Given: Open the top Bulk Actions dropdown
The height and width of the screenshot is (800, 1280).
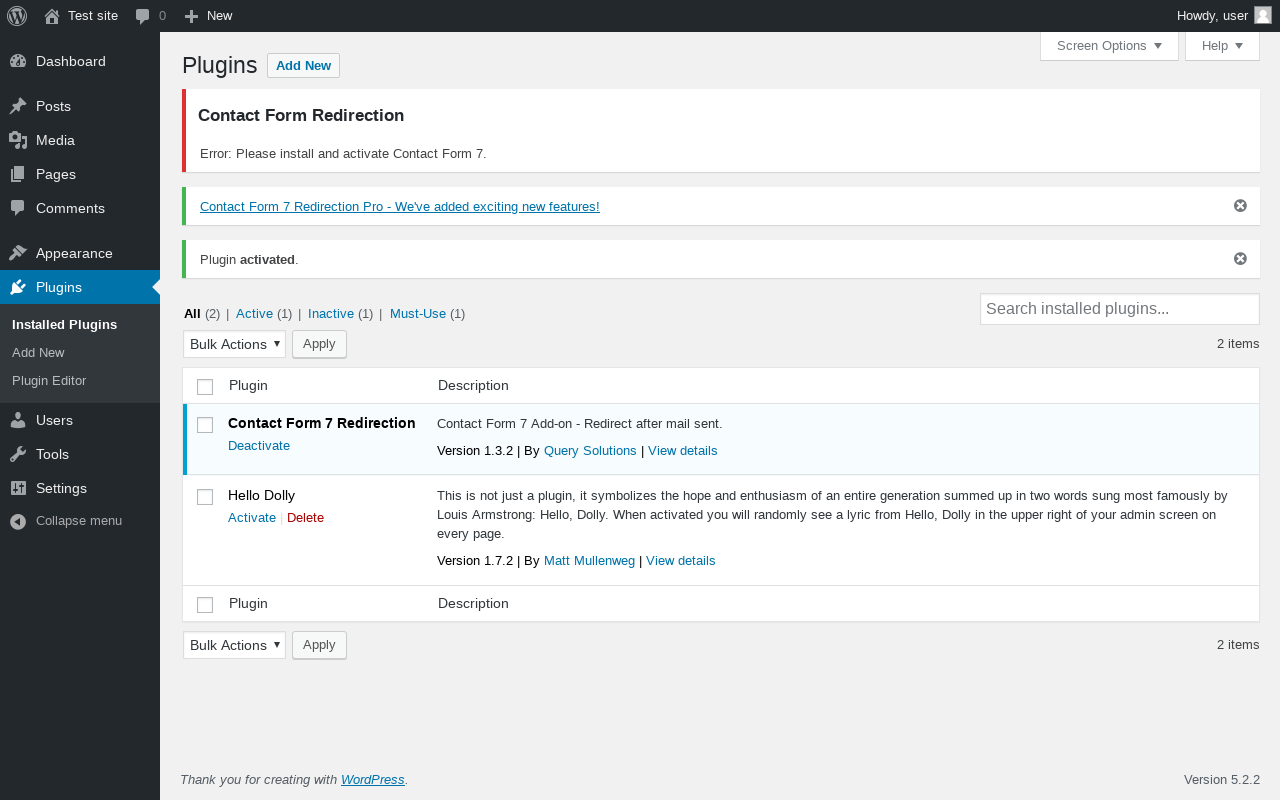Looking at the screenshot, I should pyautogui.click(x=234, y=344).
